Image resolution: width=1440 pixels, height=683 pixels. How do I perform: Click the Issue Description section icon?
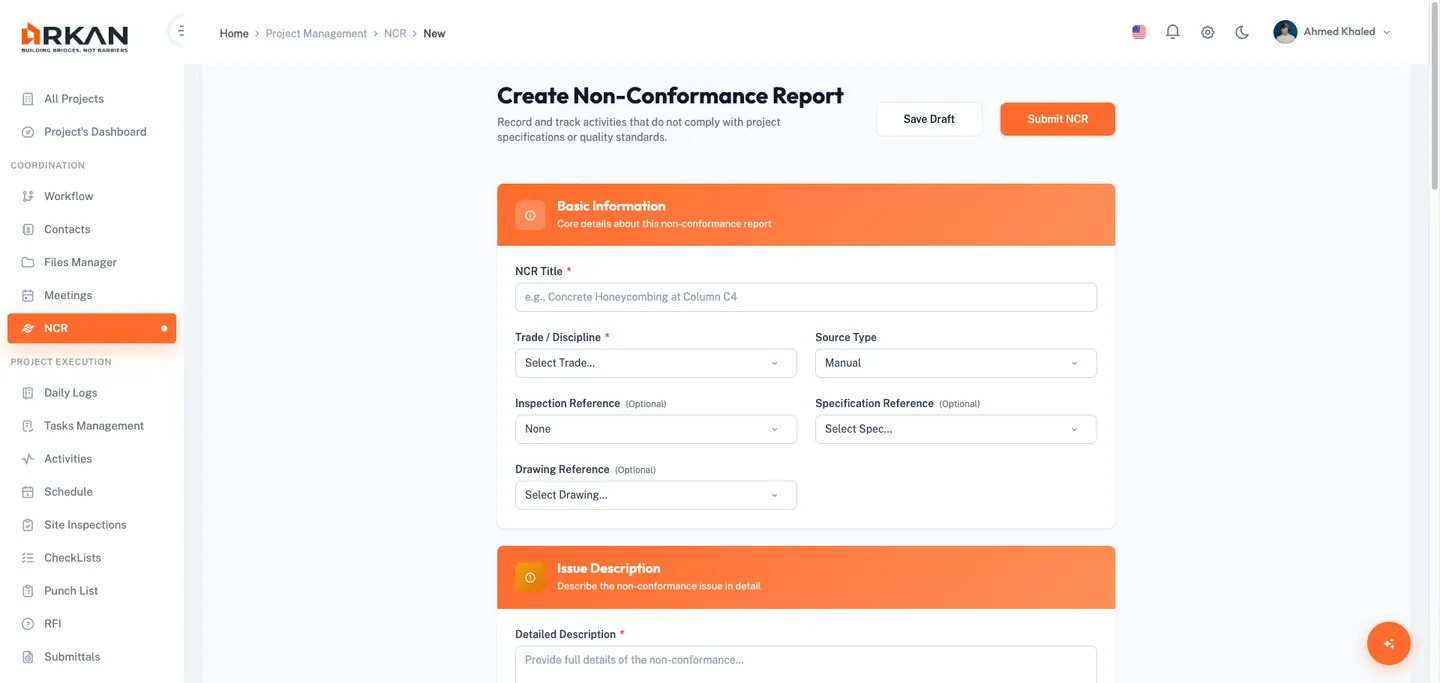click(530, 577)
